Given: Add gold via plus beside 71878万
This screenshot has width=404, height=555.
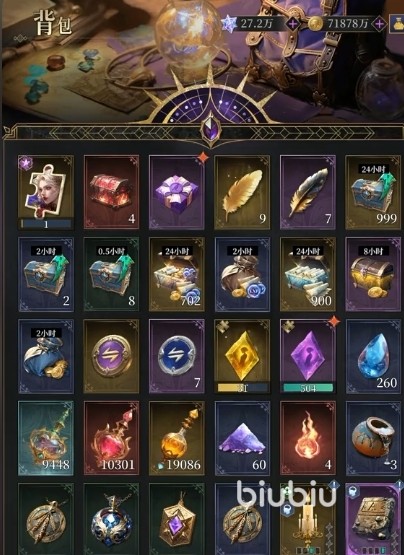Looking at the screenshot, I should click(x=379, y=24).
